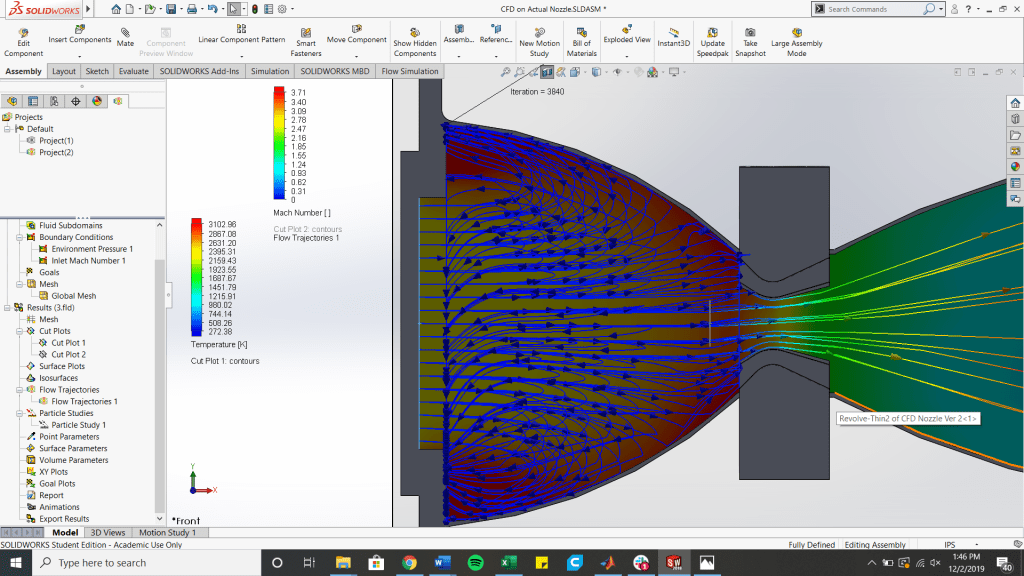The height and width of the screenshot is (576, 1024).
Task: Open the Bill of Materials tool
Action: (x=581, y=31)
